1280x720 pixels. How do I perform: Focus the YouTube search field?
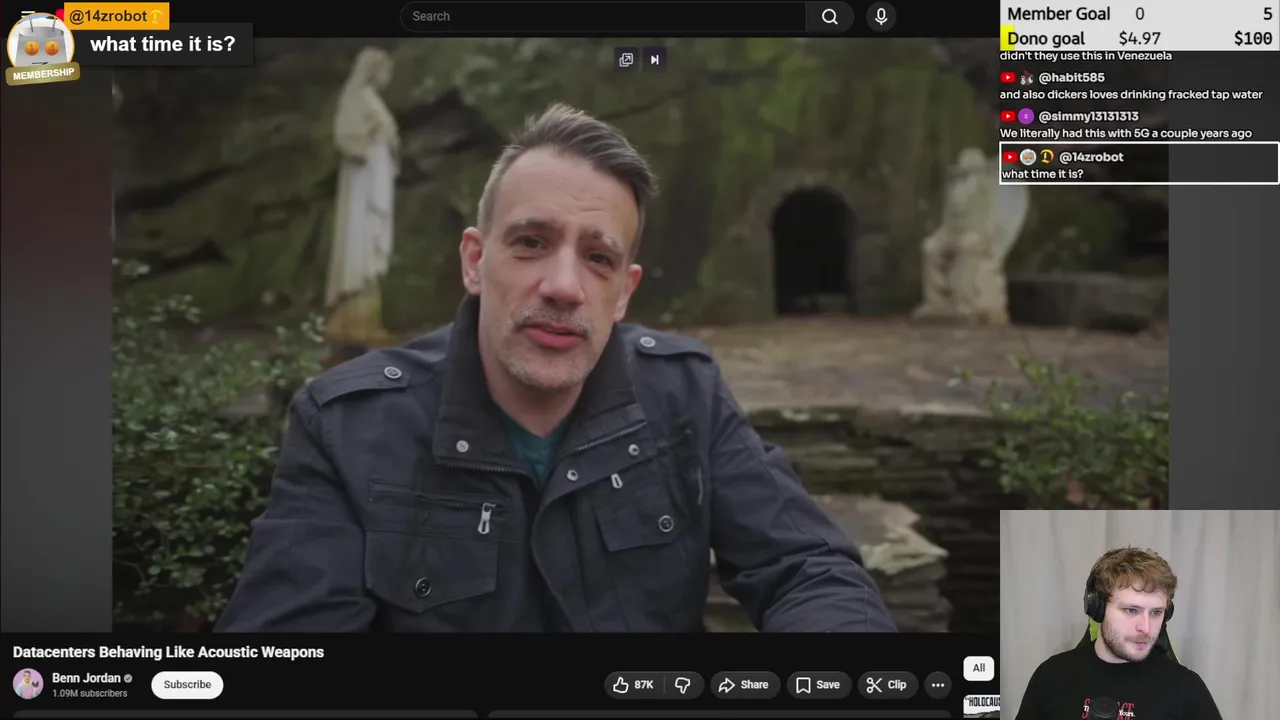click(x=603, y=16)
